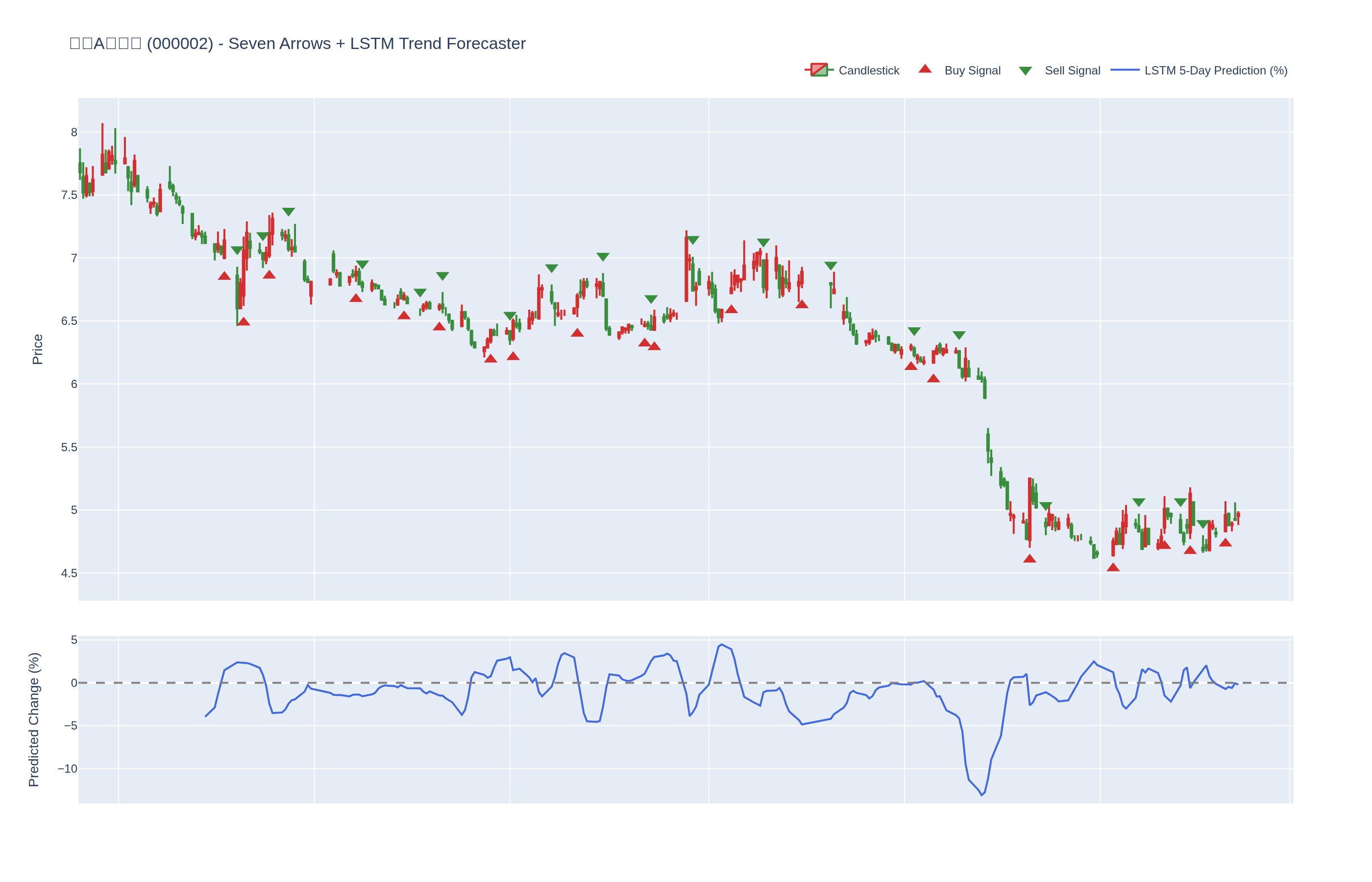Click the highest sell signal marker on the price chart
Image resolution: width=1372 pixels, height=882 pixels.
click(x=289, y=212)
